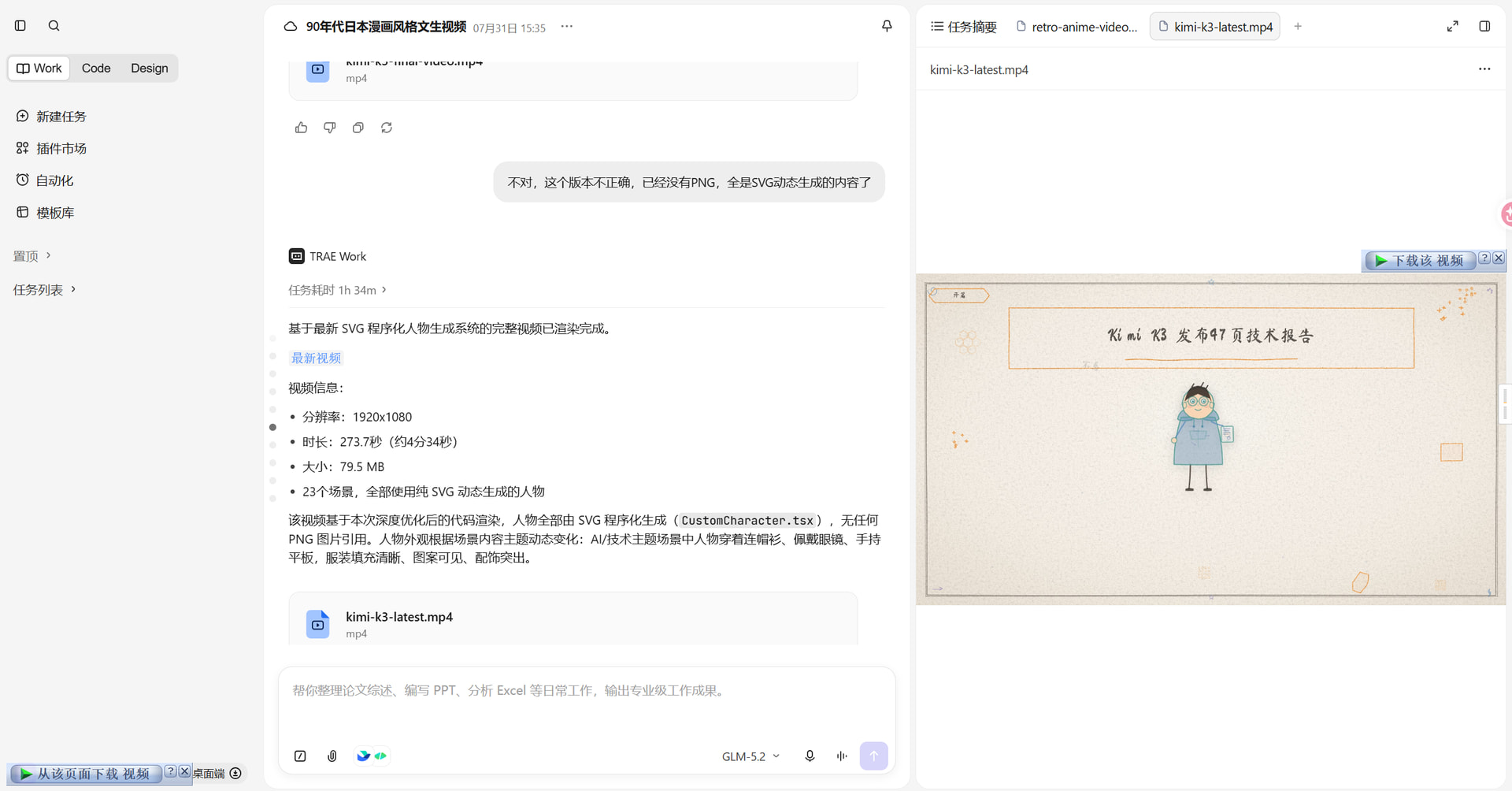Click the text 分辨率：1920x1080
Viewport: 1512px width, 791px height.
357,418
